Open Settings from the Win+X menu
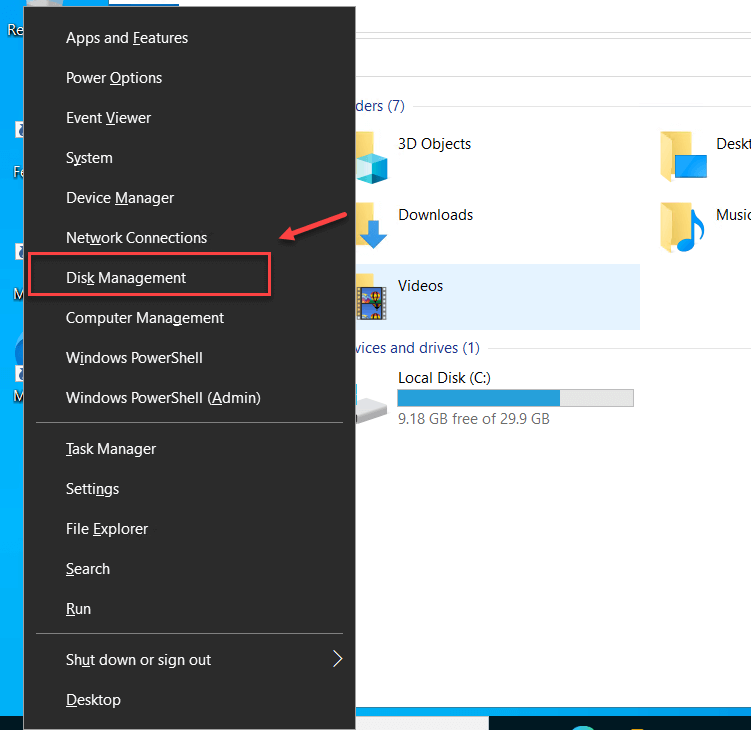The height and width of the screenshot is (730, 751). tap(93, 489)
